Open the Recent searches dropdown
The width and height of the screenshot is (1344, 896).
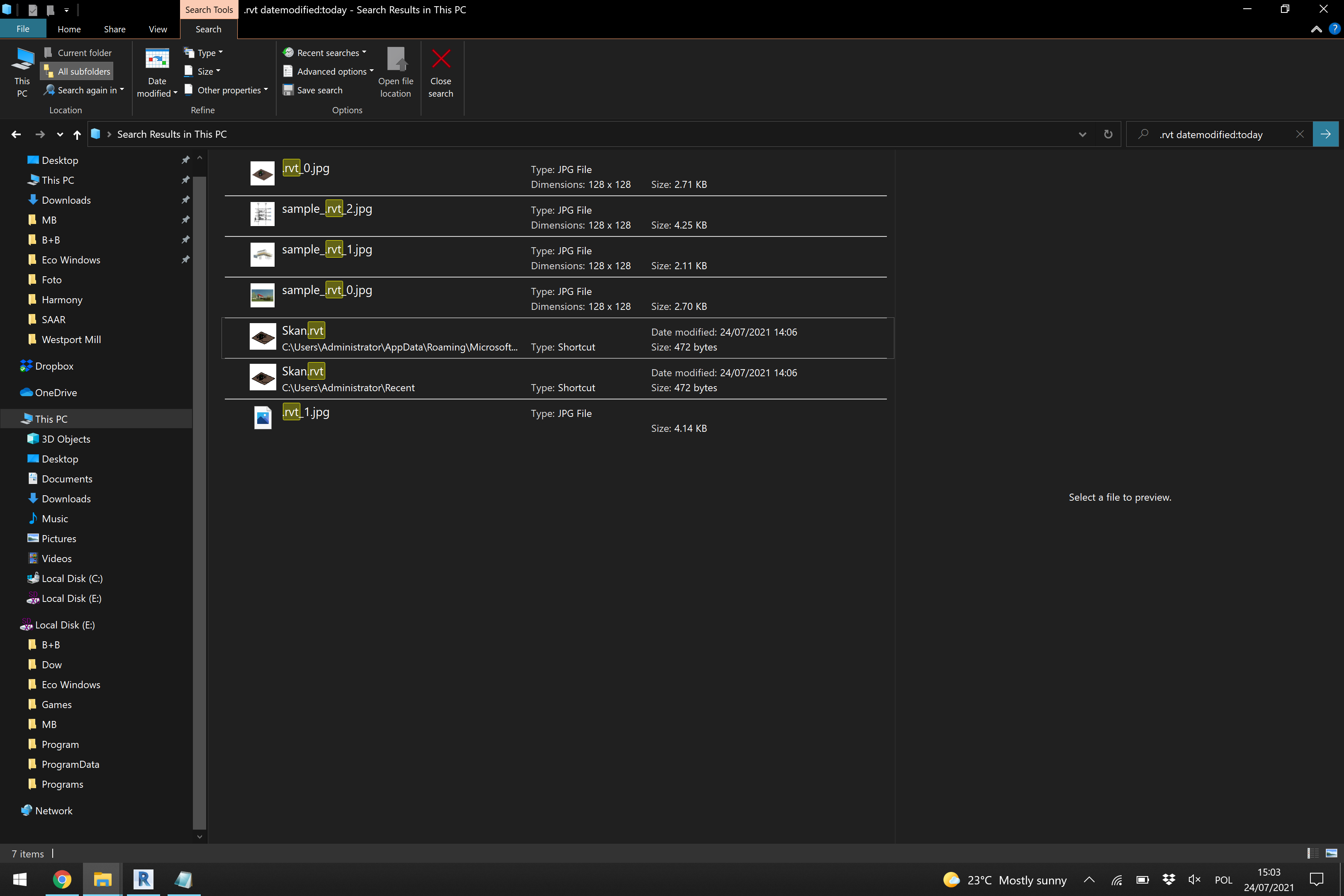coord(324,52)
